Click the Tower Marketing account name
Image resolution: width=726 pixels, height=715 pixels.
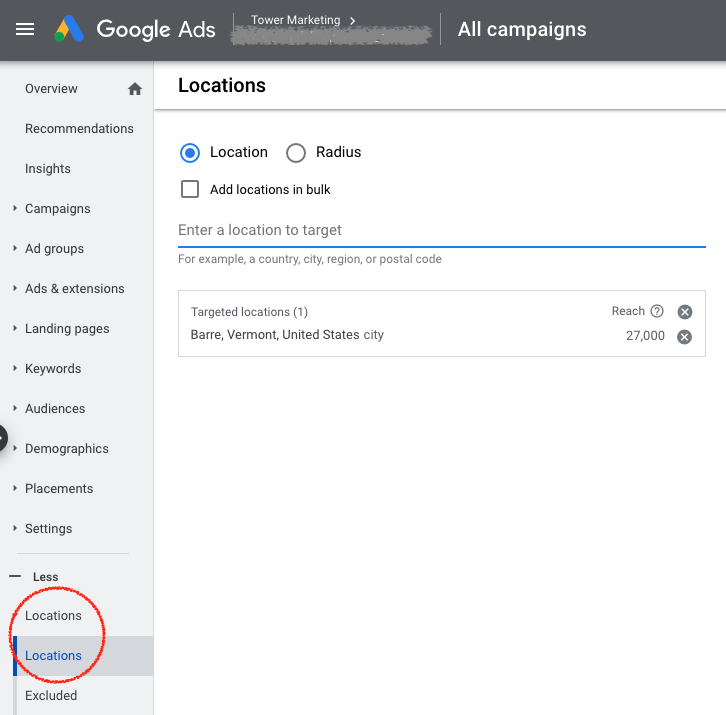295,20
